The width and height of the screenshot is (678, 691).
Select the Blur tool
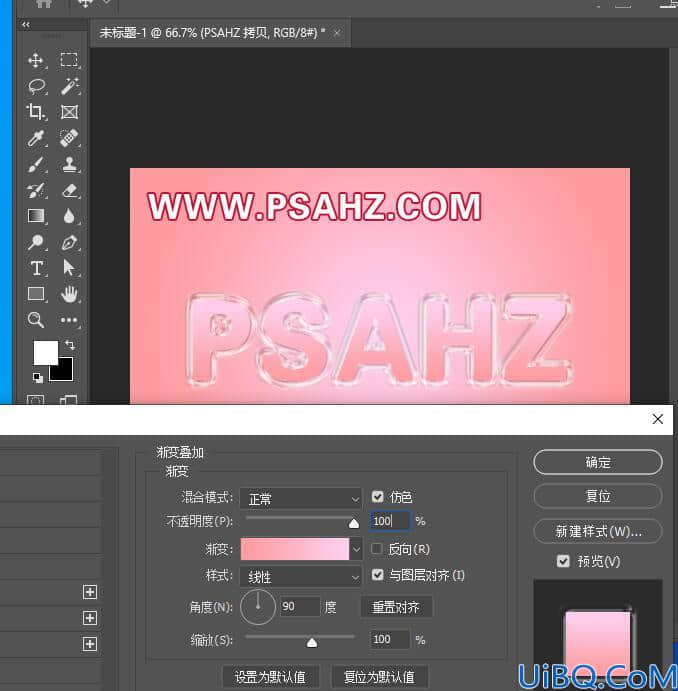click(x=69, y=216)
